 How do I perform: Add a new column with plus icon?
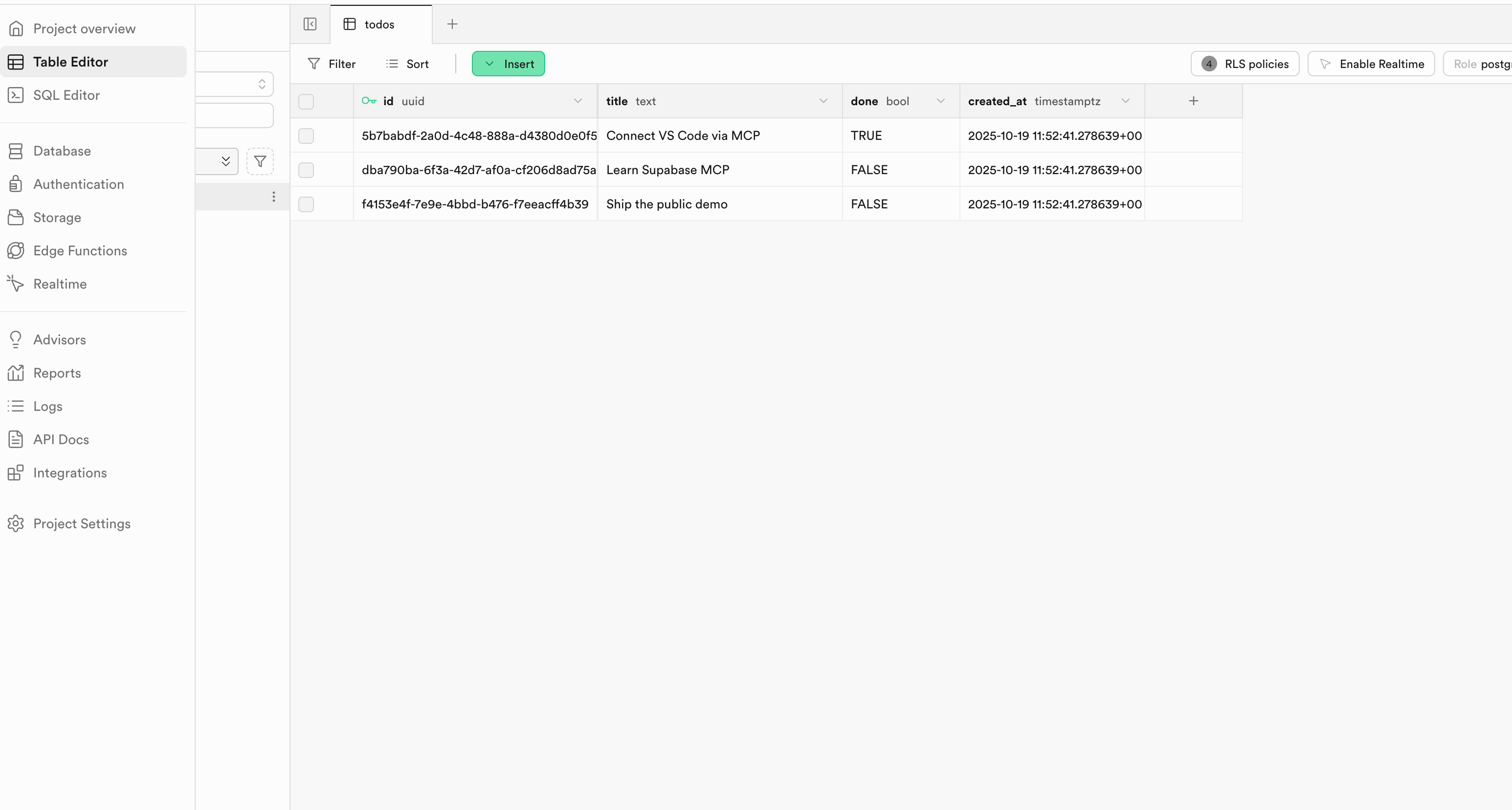tap(1193, 101)
